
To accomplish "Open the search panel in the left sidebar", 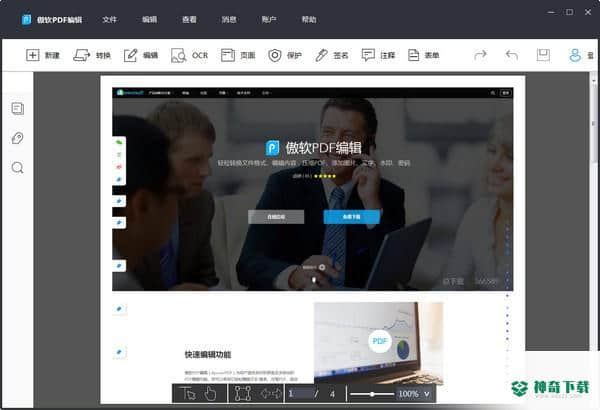I will click(18, 168).
